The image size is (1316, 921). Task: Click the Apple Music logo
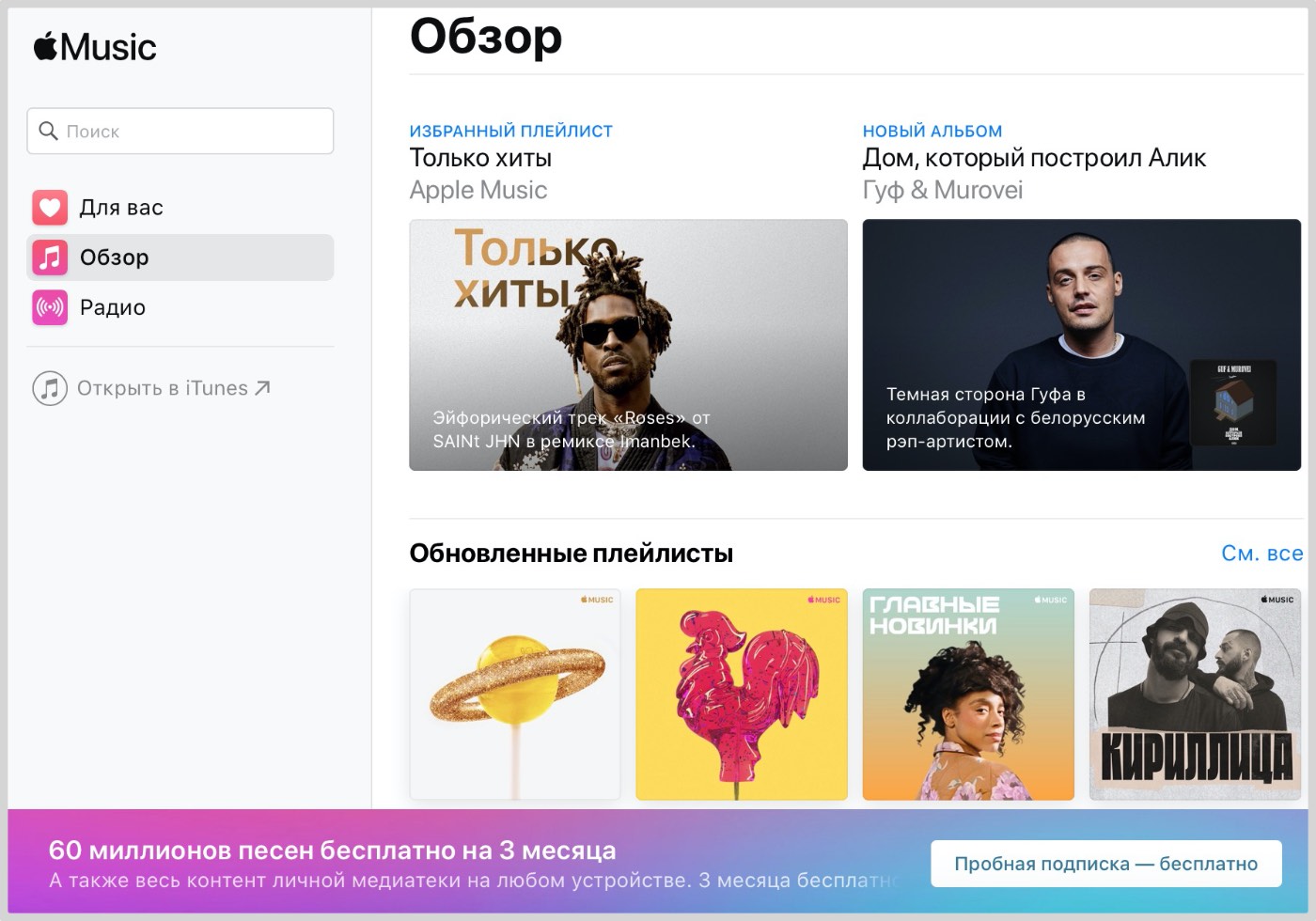tap(95, 47)
